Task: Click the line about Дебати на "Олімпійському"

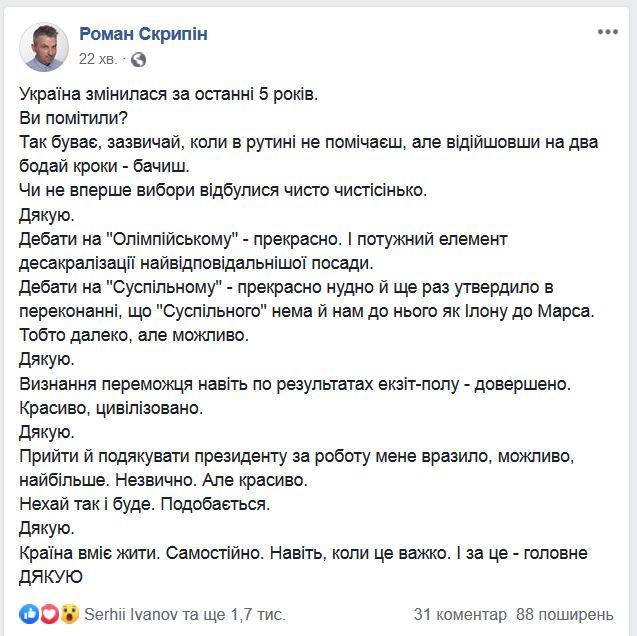Action: coord(263,239)
